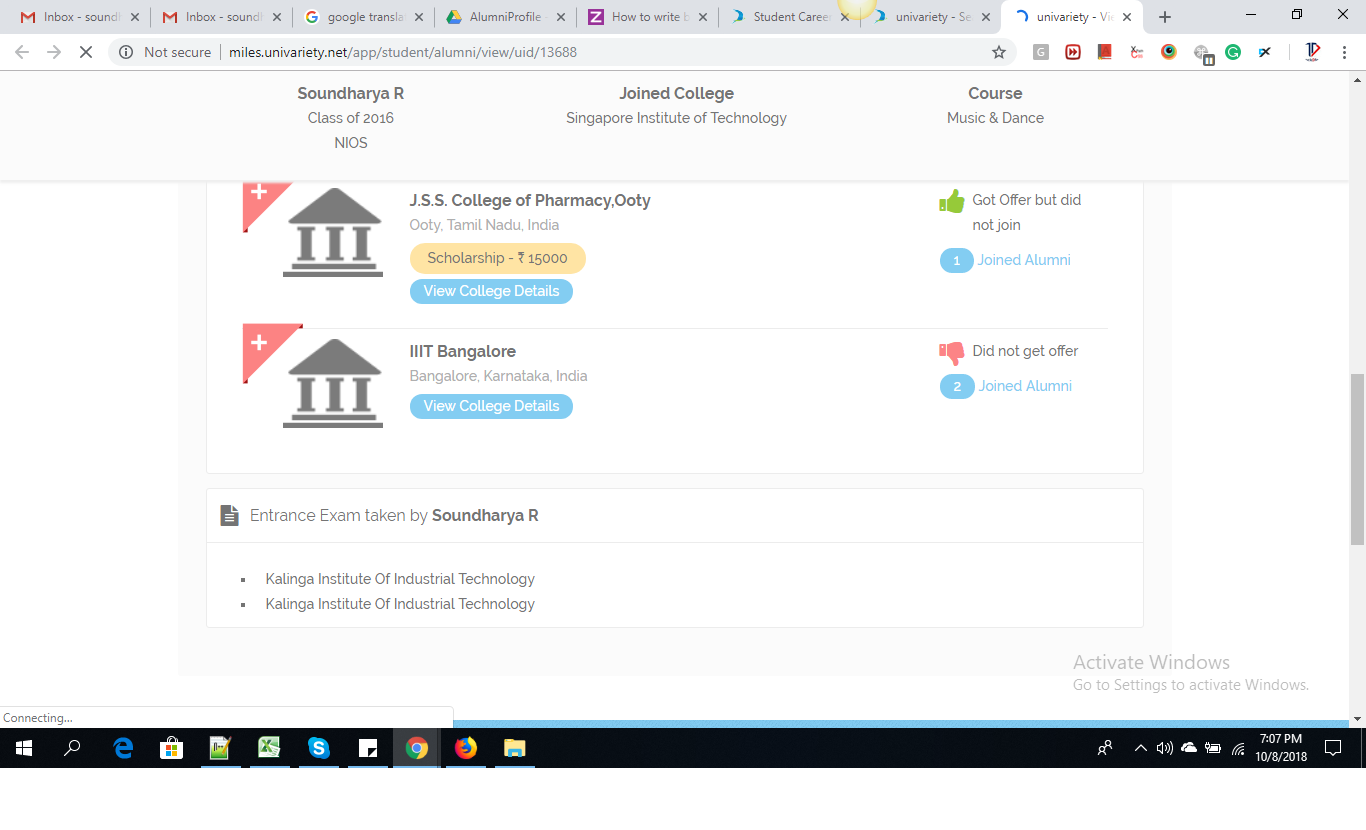The width and height of the screenshot is (1366, 830).
Task: Click J.S.S. College of Pharmacy,Ooty title
Action: (530, 200)
